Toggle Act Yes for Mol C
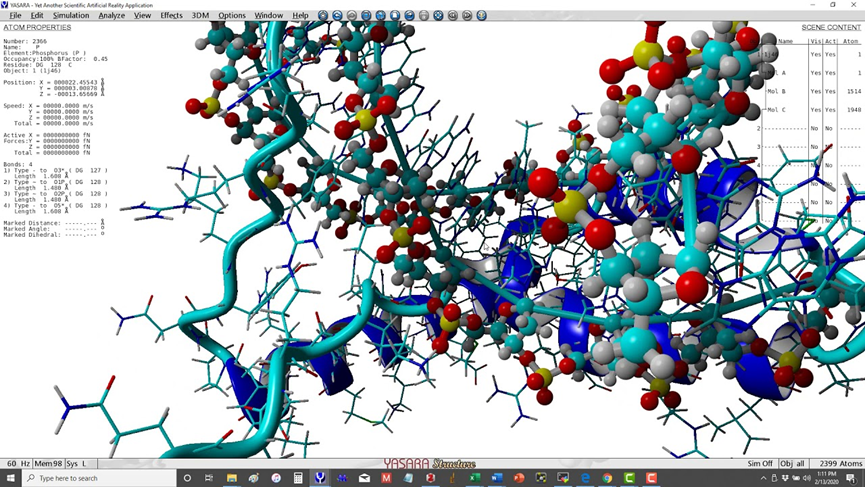This screenshot has width=865, height=487. 830,110
